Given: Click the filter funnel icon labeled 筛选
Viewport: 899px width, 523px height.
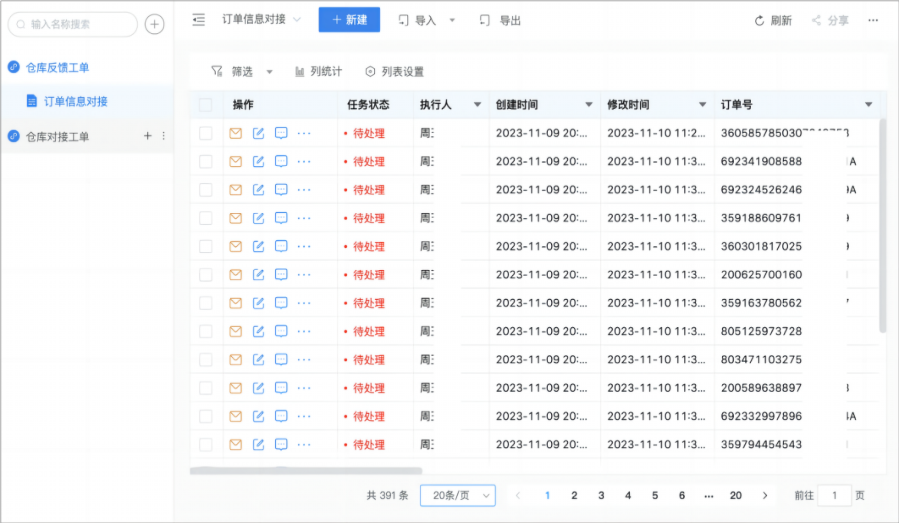Looking at the screenshot, I should click(x=217, y=71).
